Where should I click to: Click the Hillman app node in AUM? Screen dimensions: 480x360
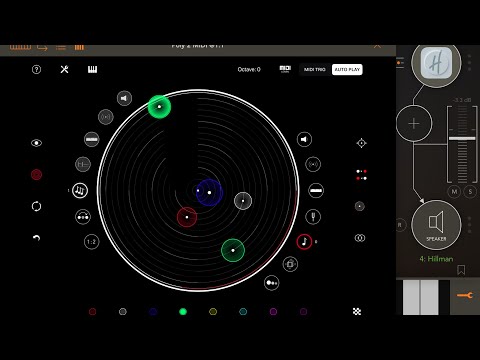click(x=436, y=63)
